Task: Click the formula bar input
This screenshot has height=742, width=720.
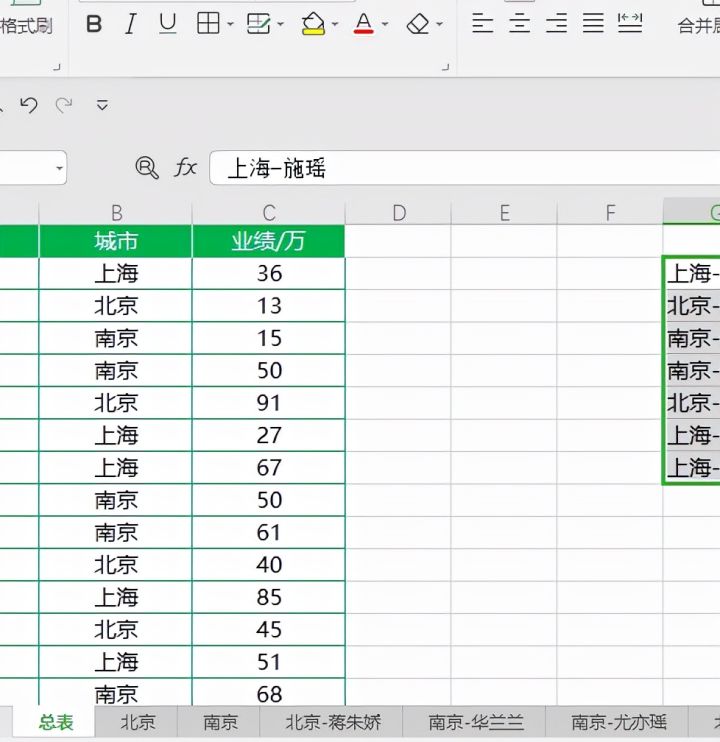Action: (x=465, y=168)
